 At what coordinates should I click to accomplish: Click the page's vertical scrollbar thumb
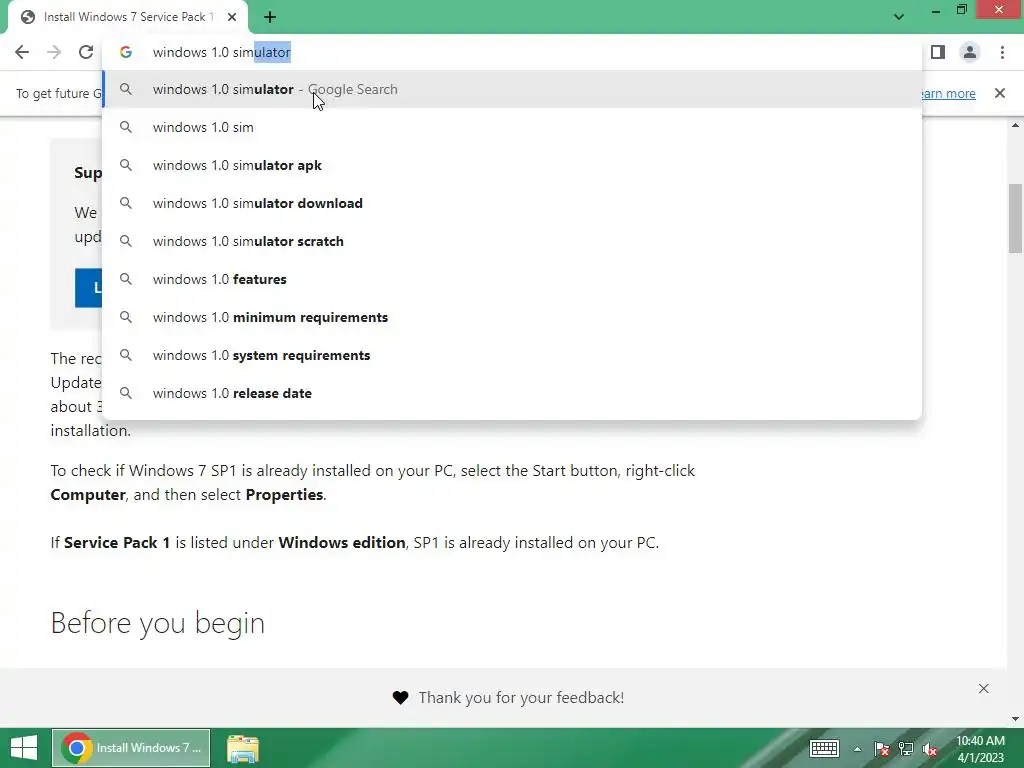[1015, 218]
